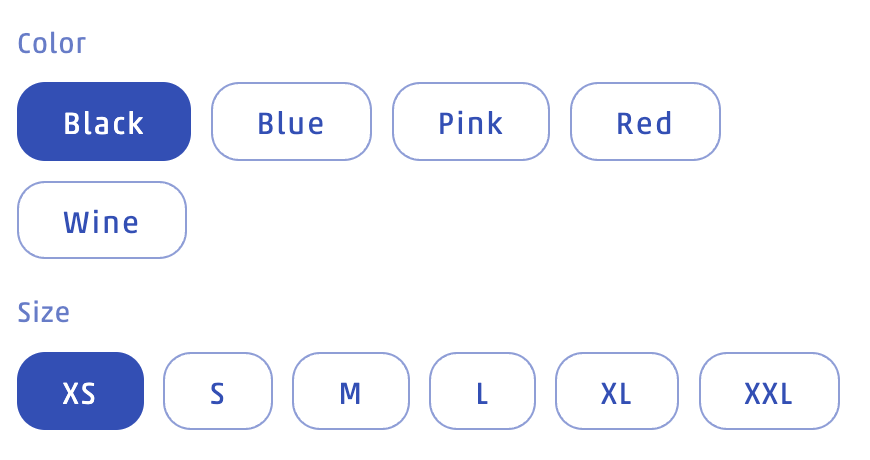Pick size M
Screen dimensions: 870x460
point(351,391)
